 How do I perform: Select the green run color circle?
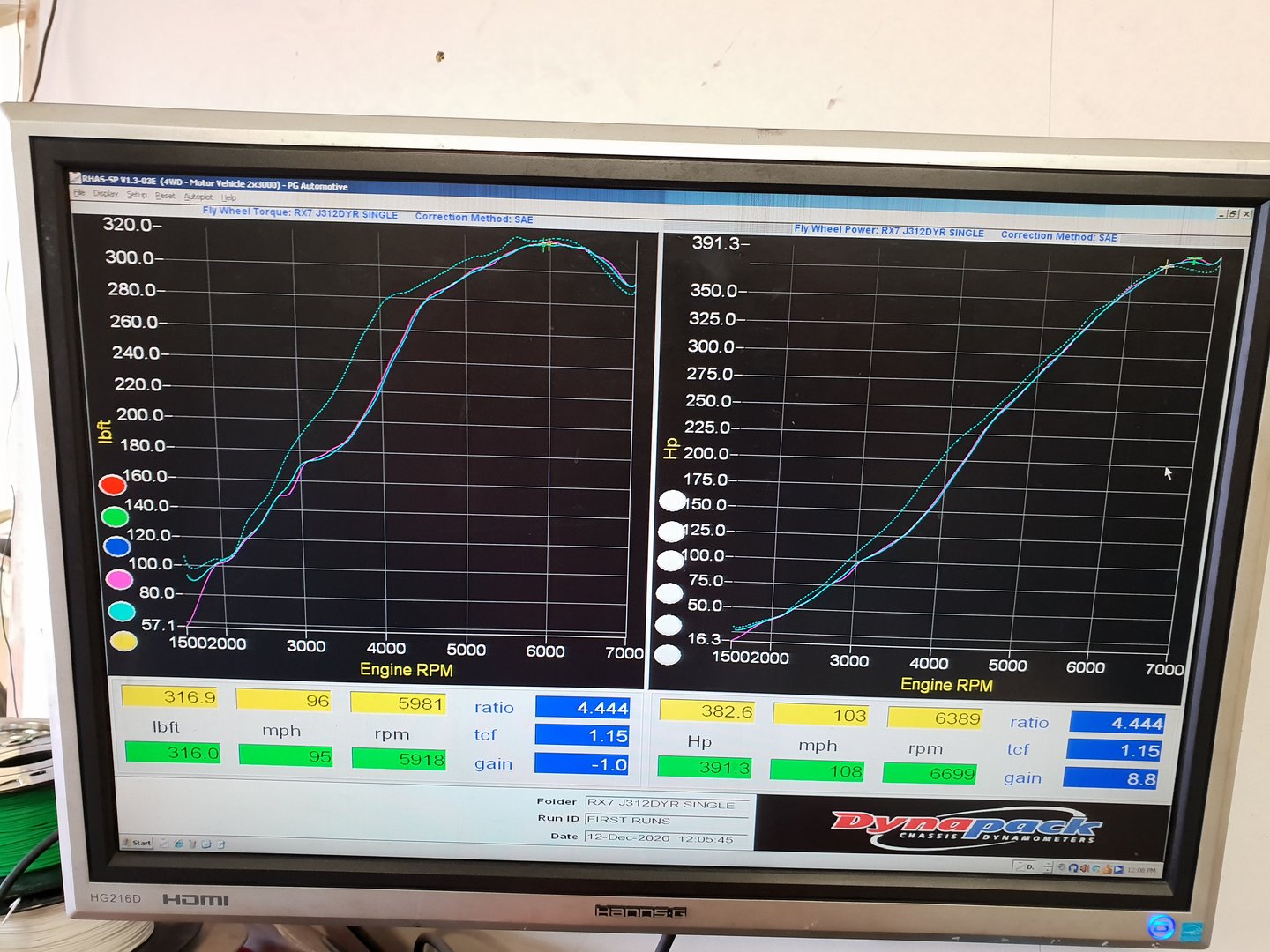point(115,516)
